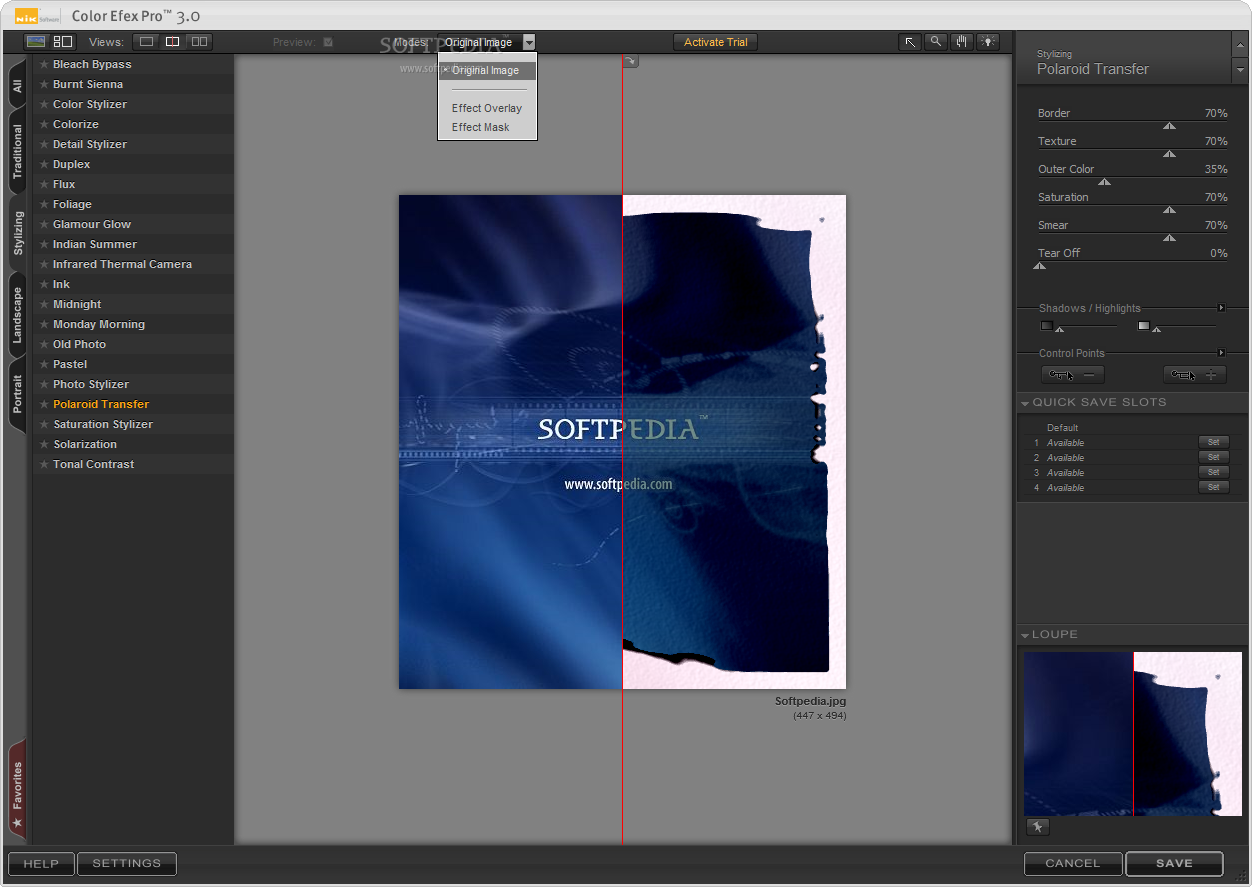Click the highlights protection light swatch icon
1252x887 pixels.
(1144, 325)
